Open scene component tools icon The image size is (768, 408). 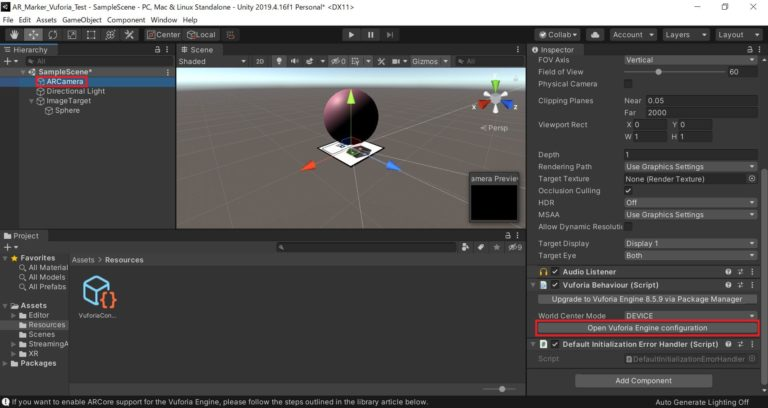(381, 61)
